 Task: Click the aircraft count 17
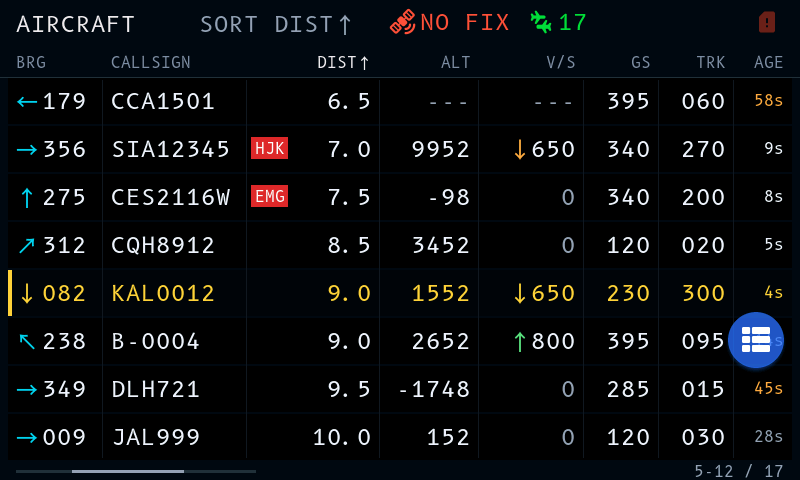click(572, 22)
